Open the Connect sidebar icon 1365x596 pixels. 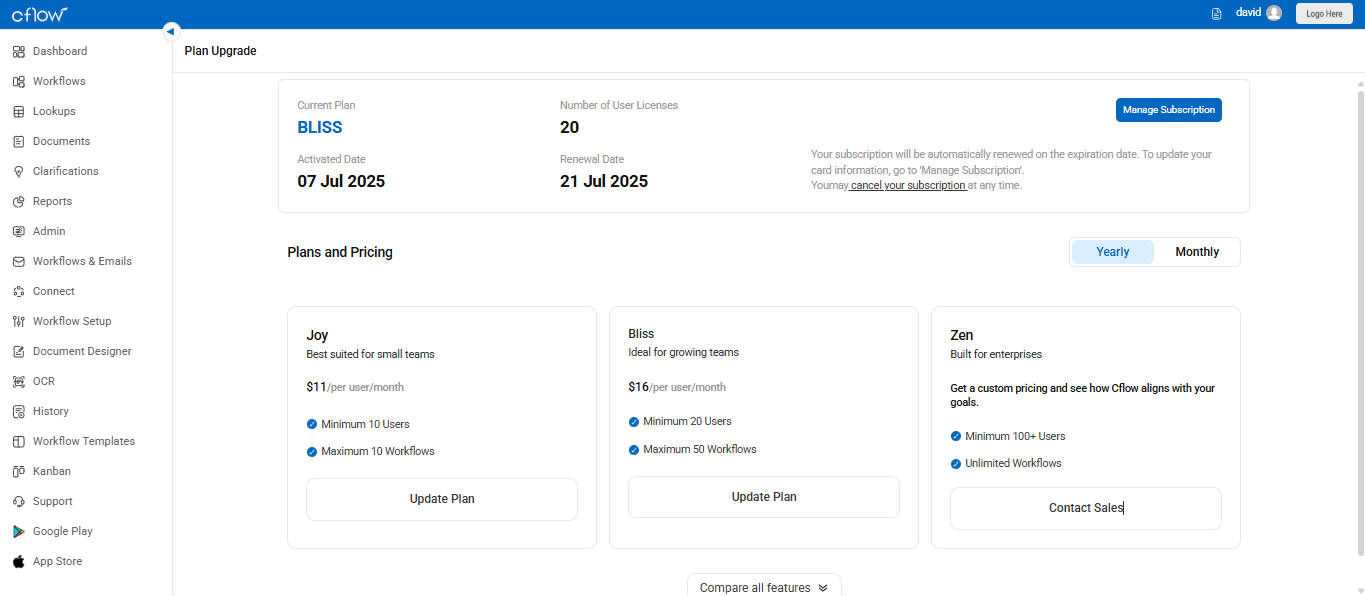(x=18, y=291)
